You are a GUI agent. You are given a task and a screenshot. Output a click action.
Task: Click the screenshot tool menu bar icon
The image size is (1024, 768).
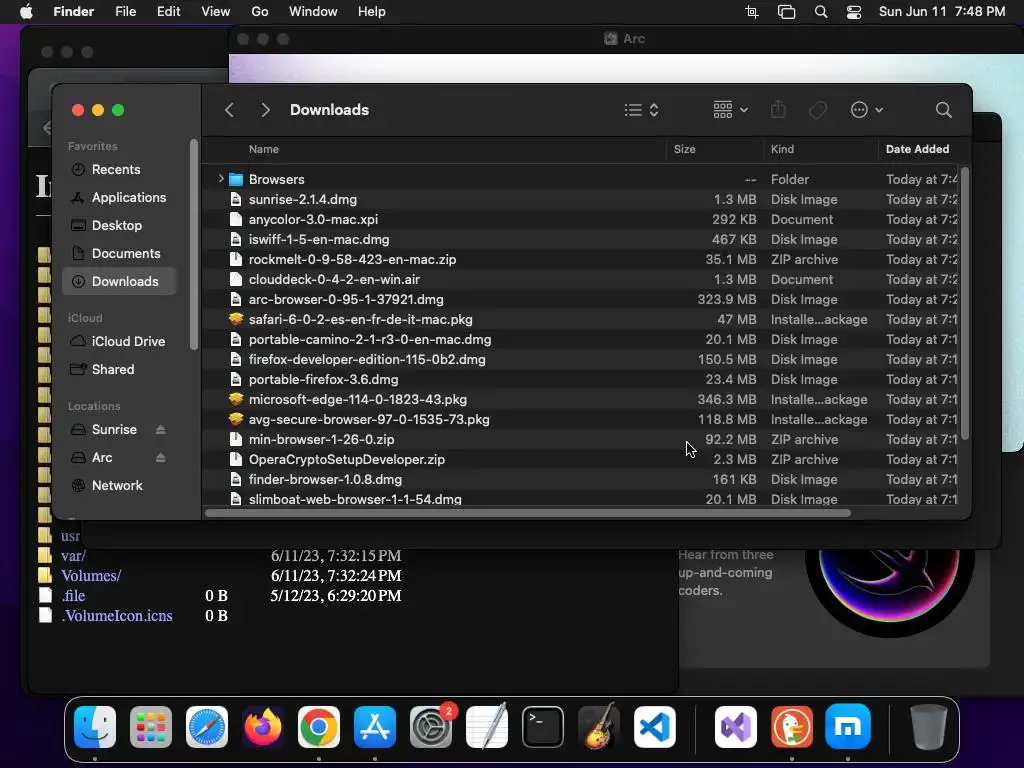752,12
